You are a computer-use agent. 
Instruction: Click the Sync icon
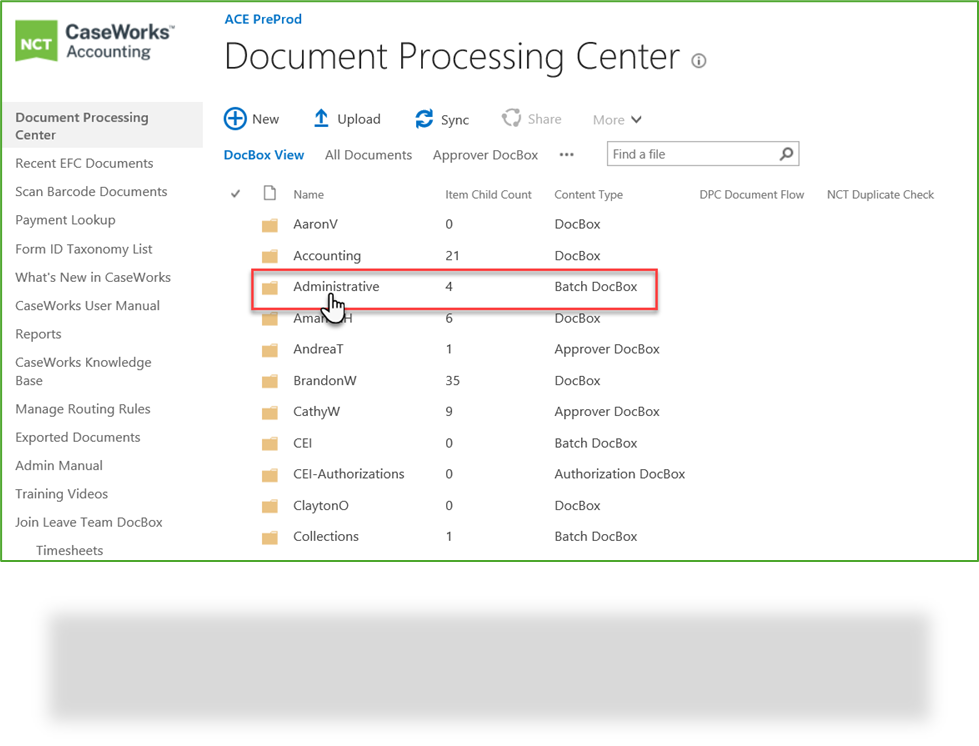421,118
